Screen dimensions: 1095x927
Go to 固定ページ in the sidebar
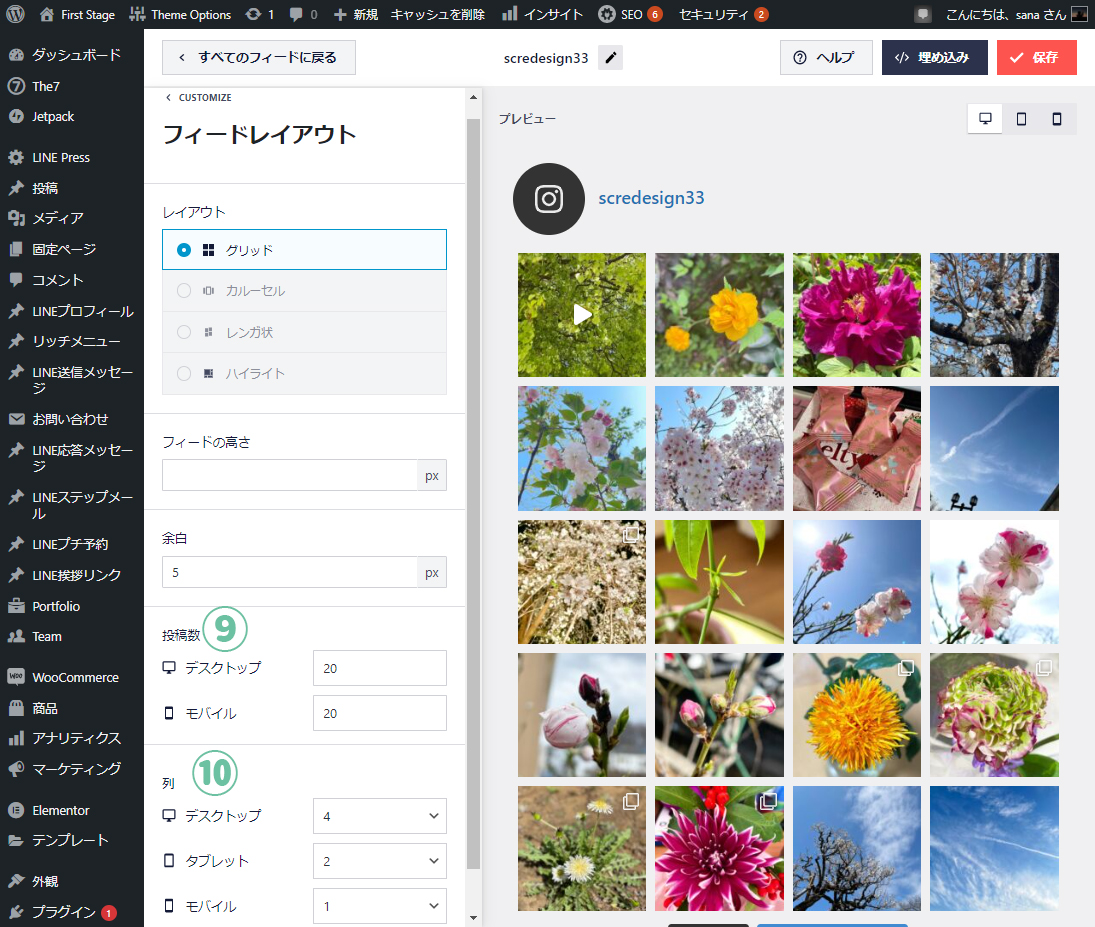64,249
